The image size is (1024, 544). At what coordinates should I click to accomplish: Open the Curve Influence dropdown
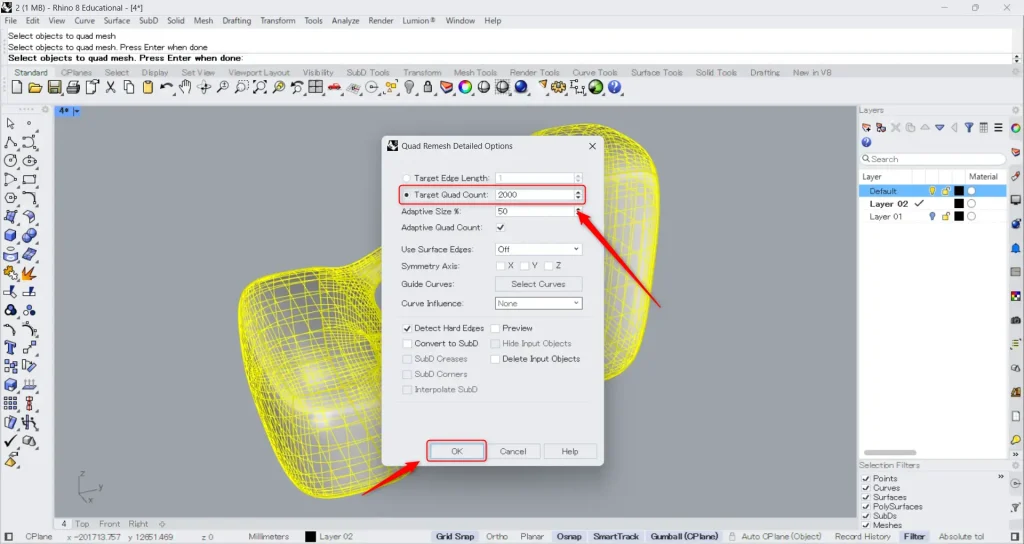point(538,303)
